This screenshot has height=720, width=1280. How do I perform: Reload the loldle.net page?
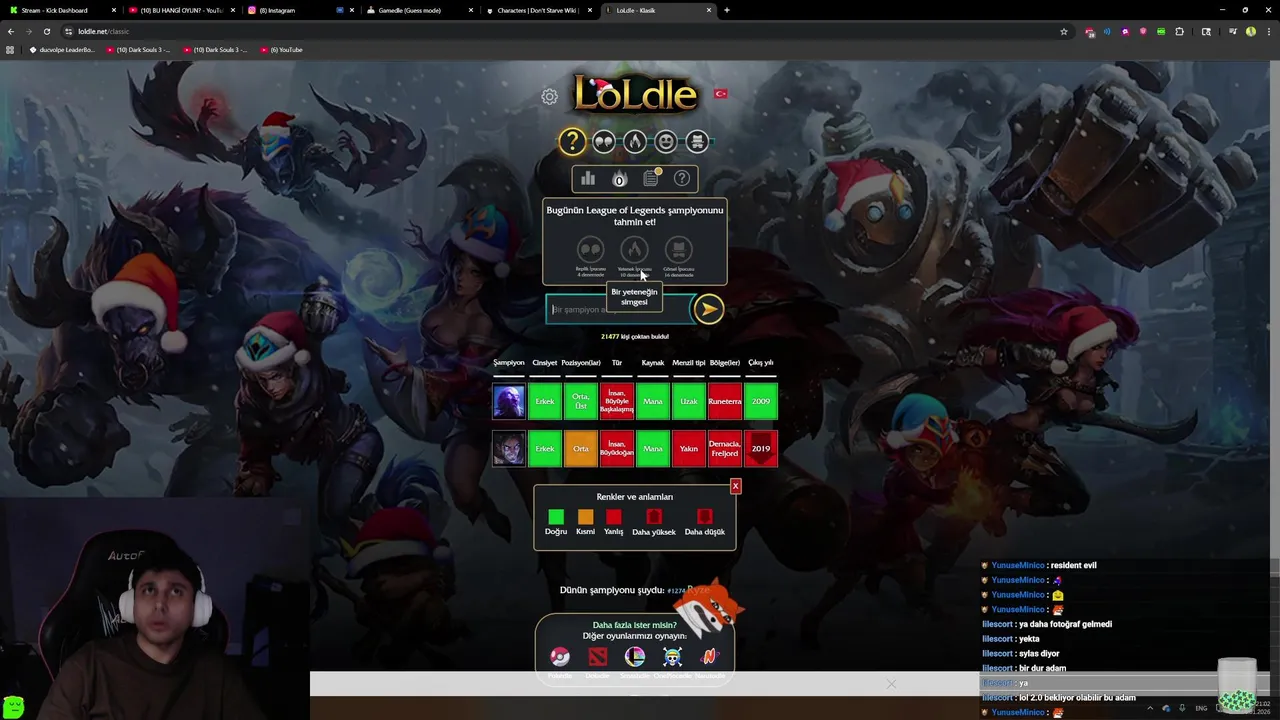point(46,31)
